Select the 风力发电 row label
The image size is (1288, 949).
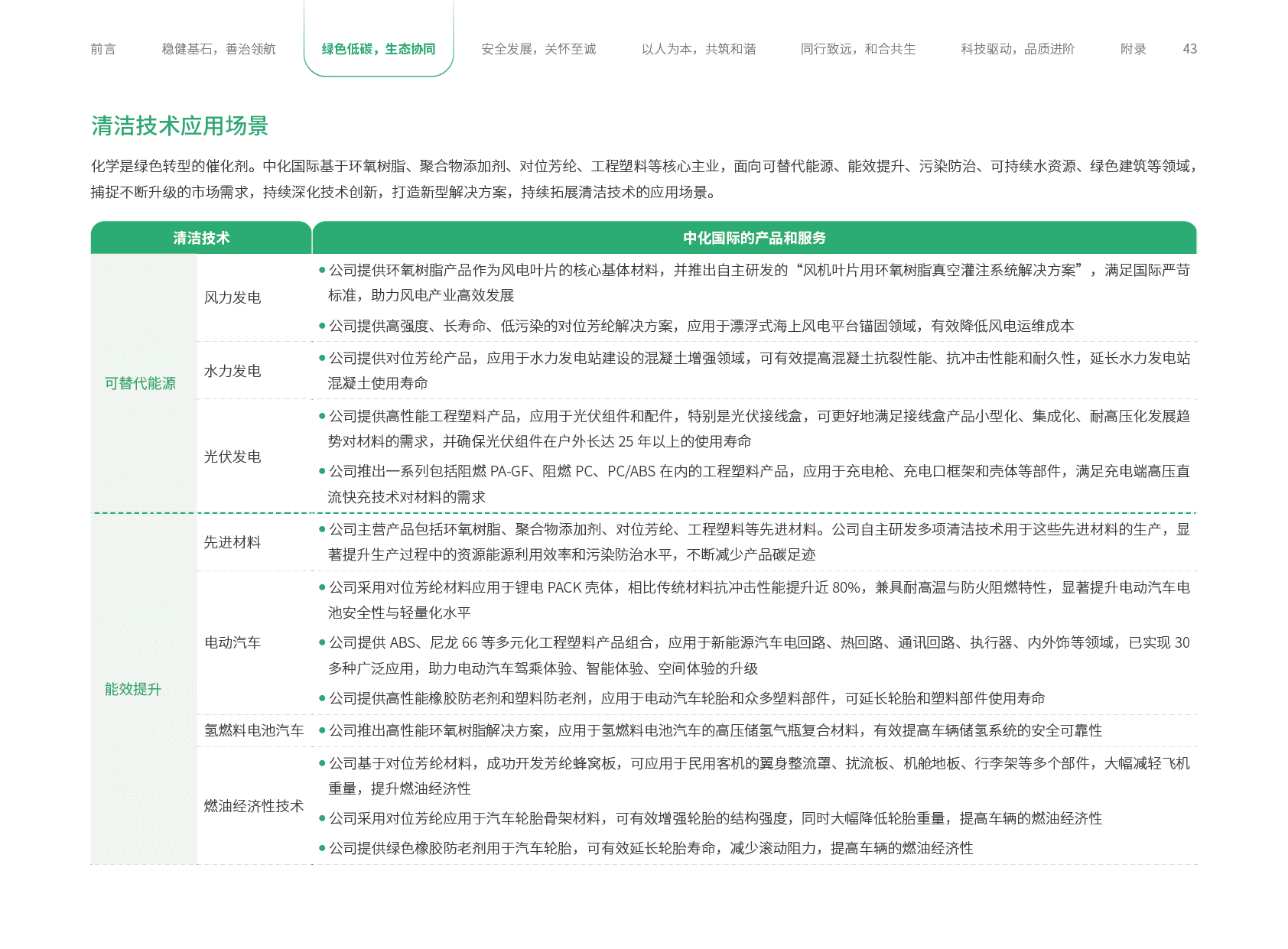(x=233, y=297)
